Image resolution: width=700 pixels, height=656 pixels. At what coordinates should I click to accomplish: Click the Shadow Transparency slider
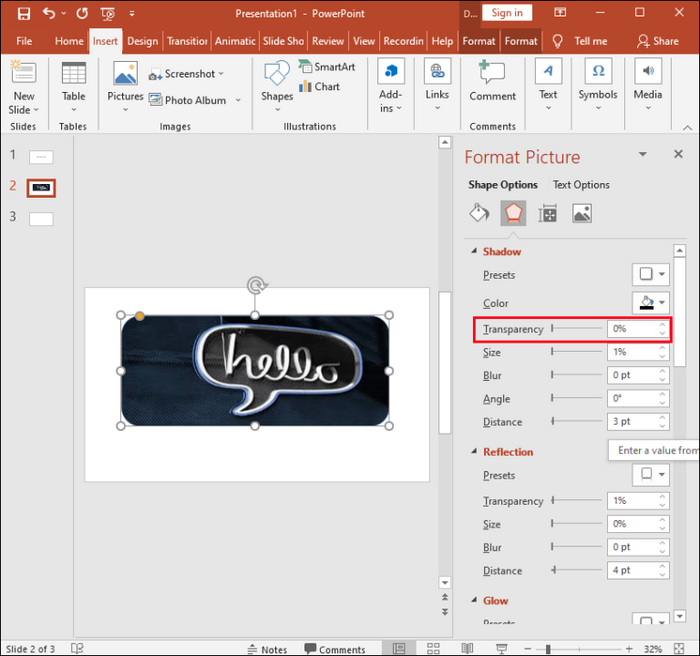tap(575, 328)
